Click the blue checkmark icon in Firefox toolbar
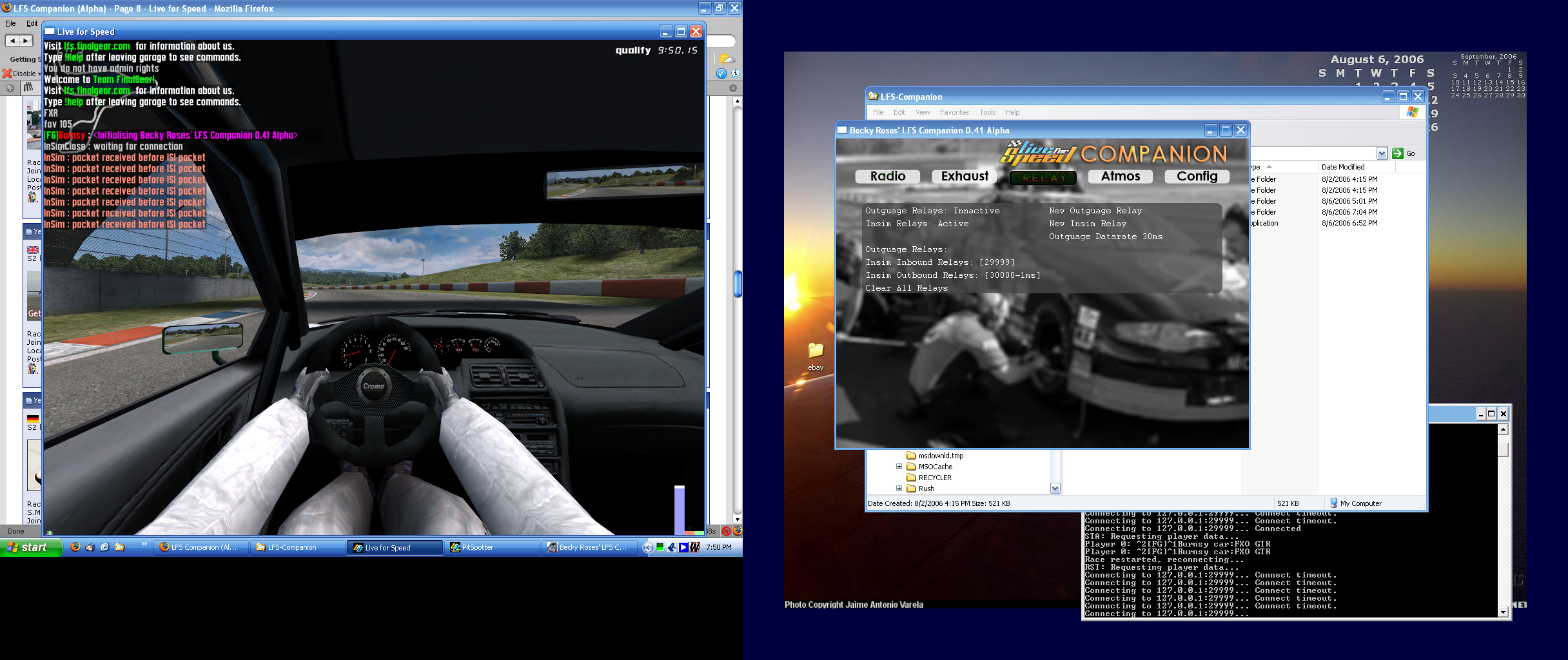This screenshot has height=660, width=1568. pyautogui.click(x=721, y=73)
